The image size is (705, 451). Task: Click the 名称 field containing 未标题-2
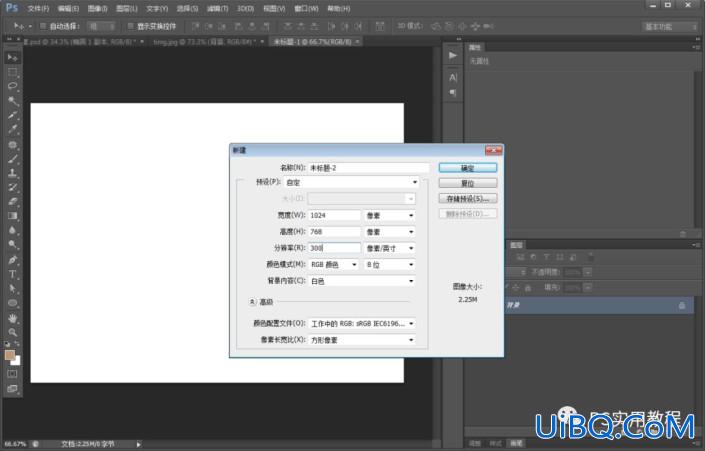368,168
